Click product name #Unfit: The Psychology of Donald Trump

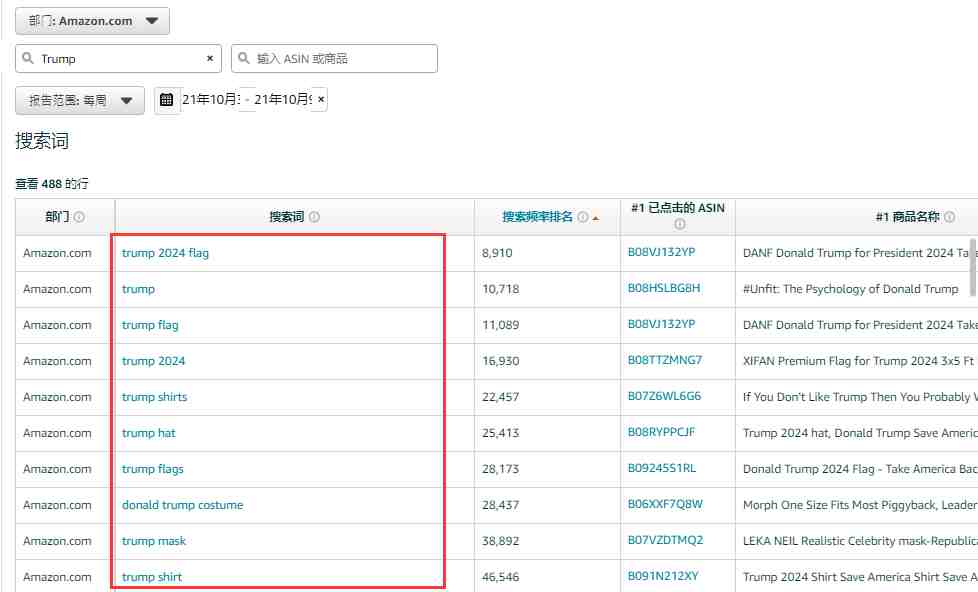click(x=851, y=289)
